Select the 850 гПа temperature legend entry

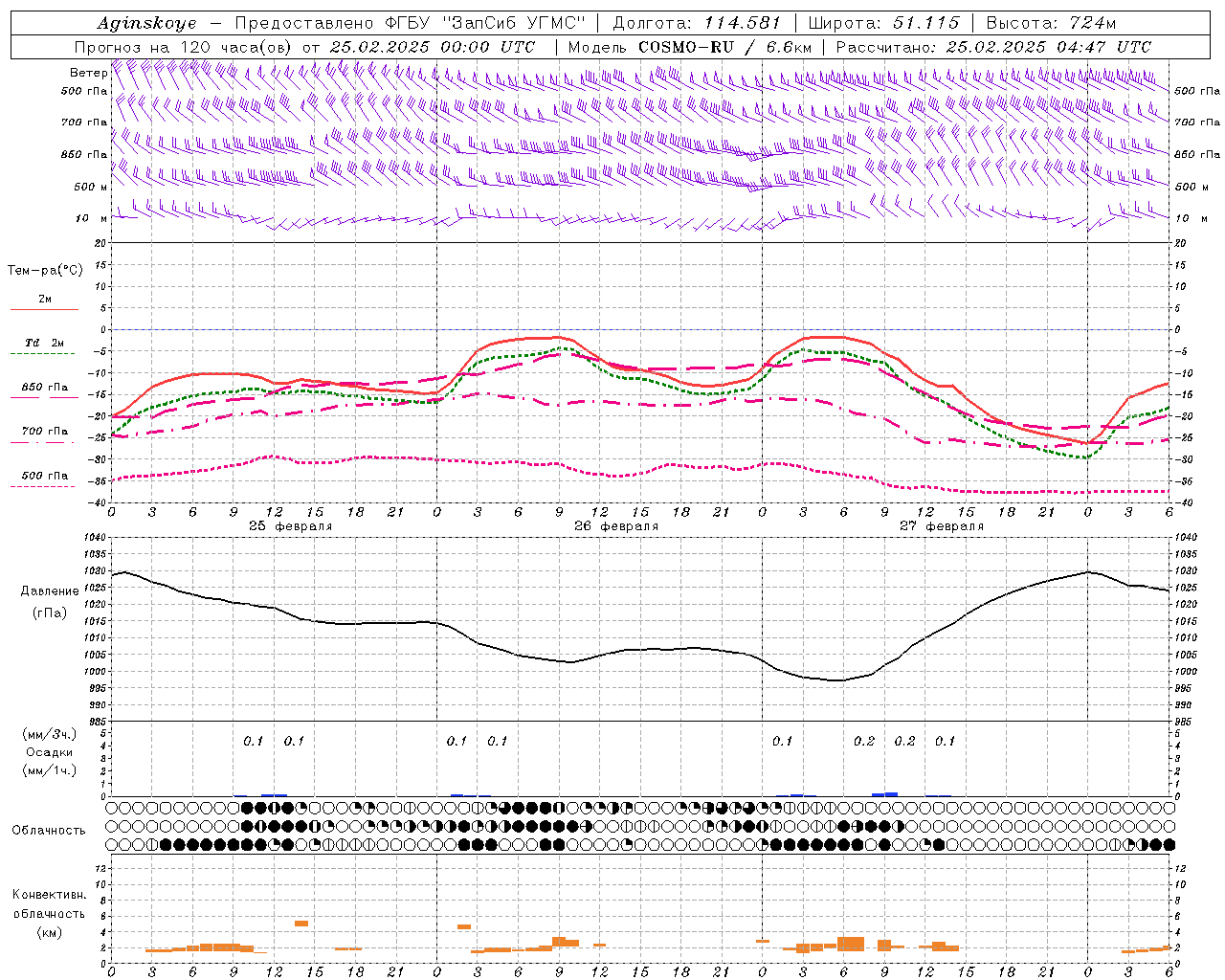pyautogui.click(x=45, y=388)
